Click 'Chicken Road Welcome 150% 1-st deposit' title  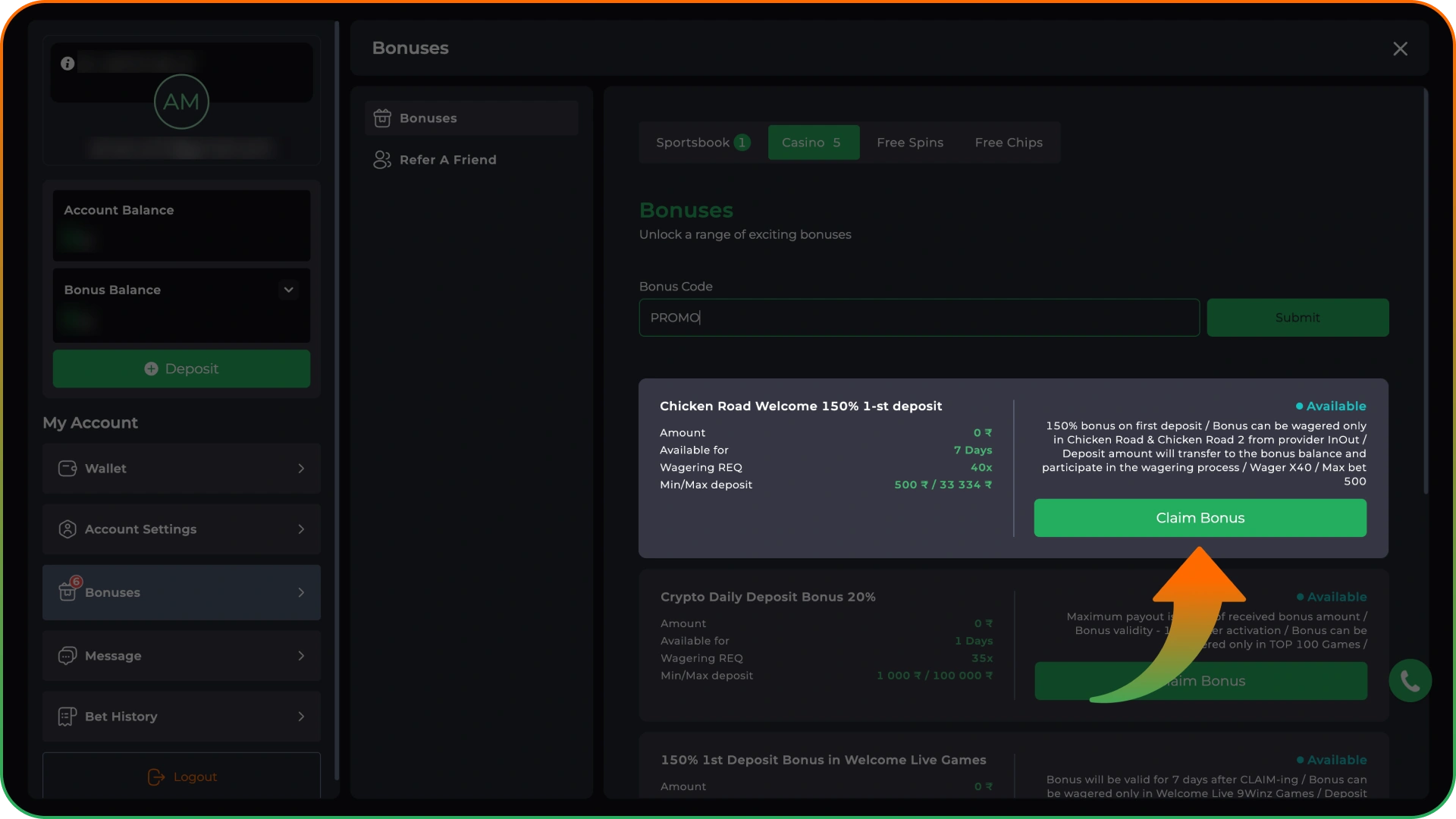coord(801,406)
